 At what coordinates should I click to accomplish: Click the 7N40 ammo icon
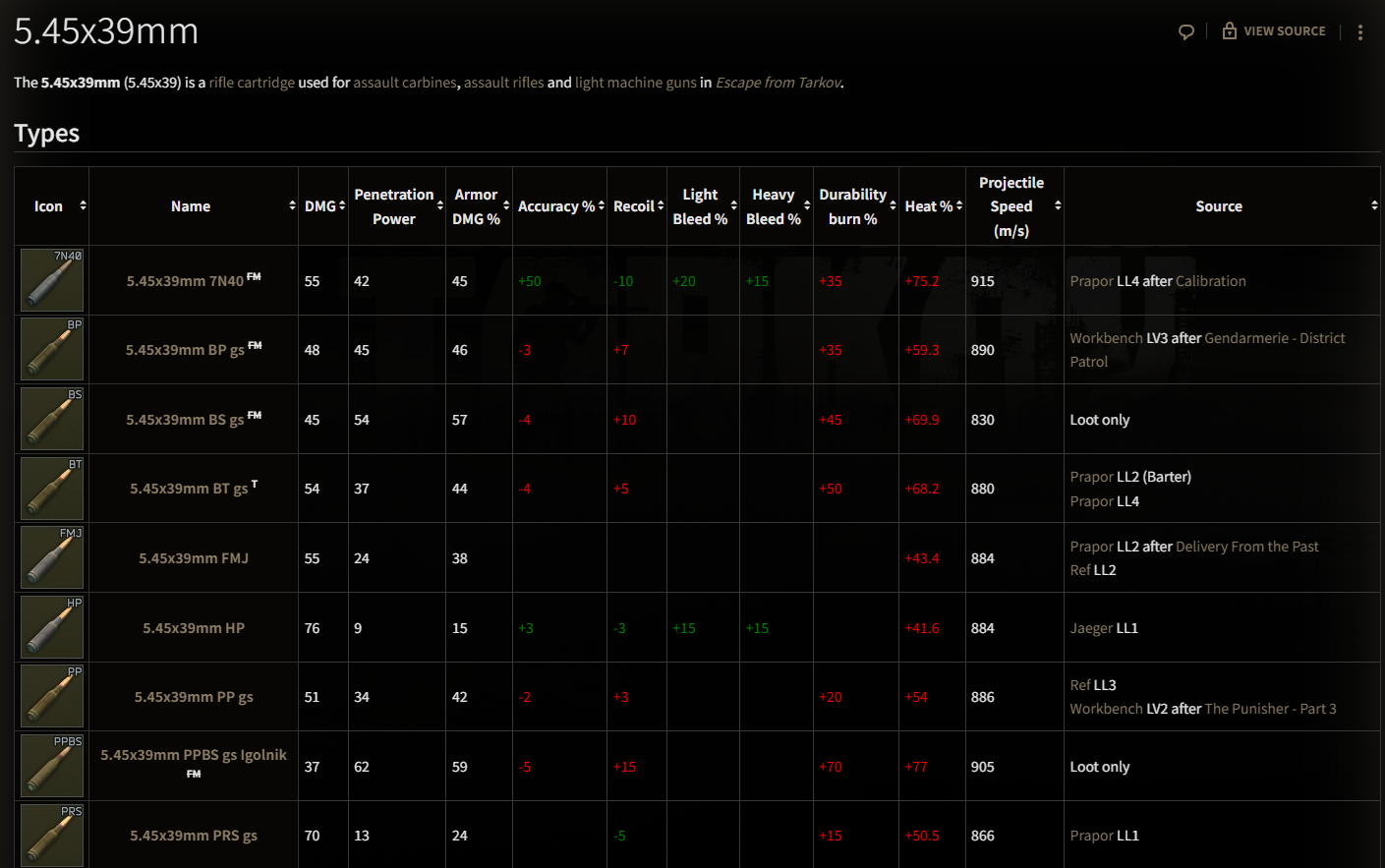(x=52, y=280)
